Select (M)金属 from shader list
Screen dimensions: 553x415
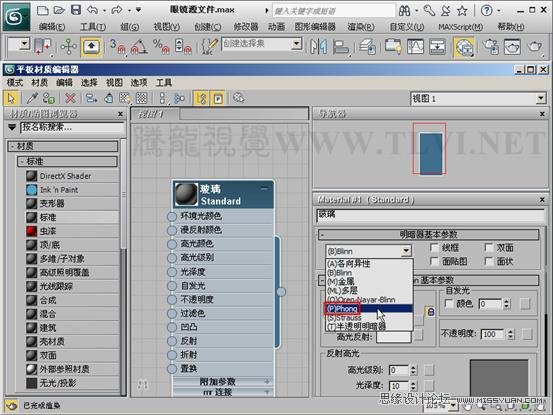pyautogui.click(x=369, y=282)
